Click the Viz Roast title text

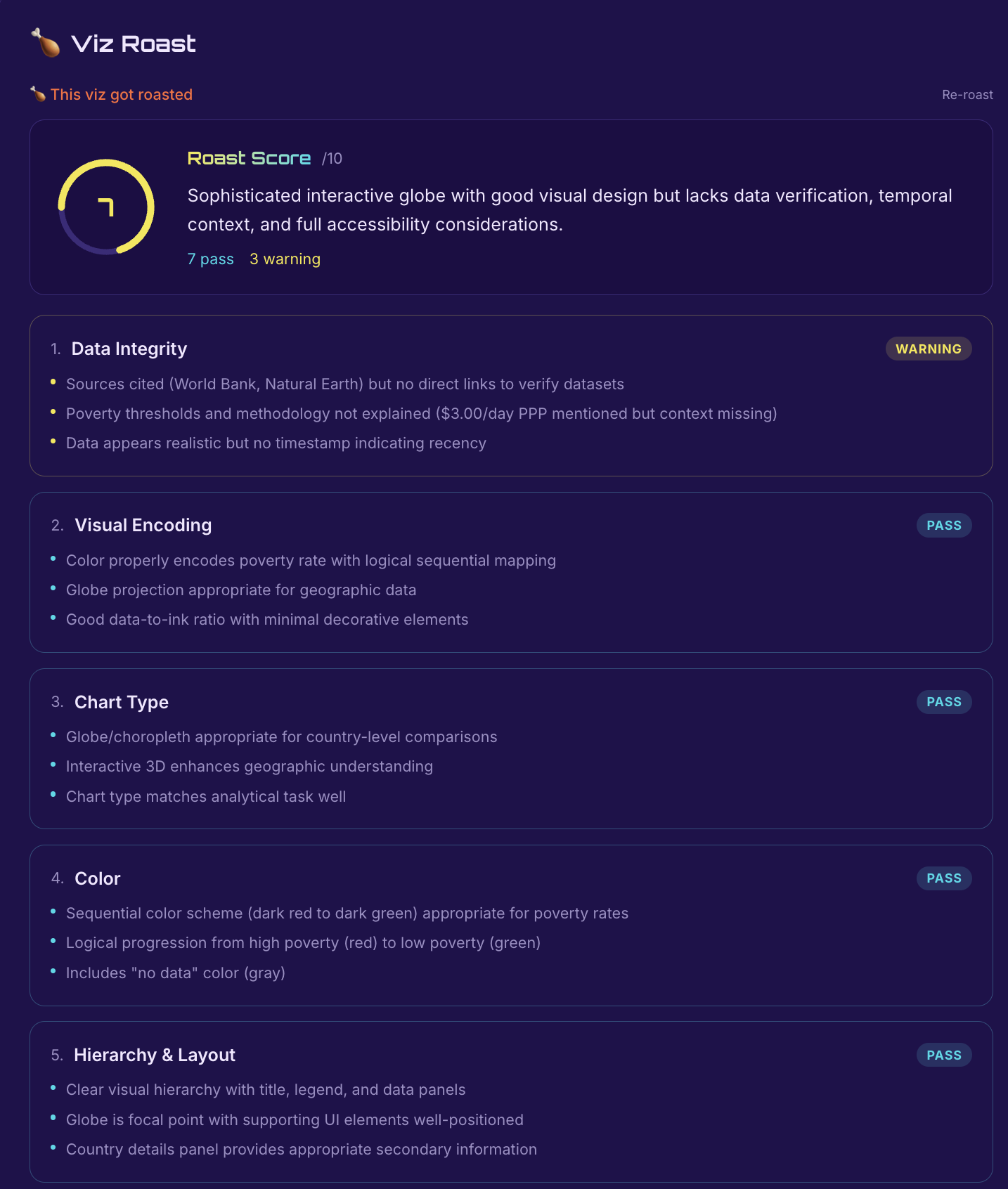point(134,44)
